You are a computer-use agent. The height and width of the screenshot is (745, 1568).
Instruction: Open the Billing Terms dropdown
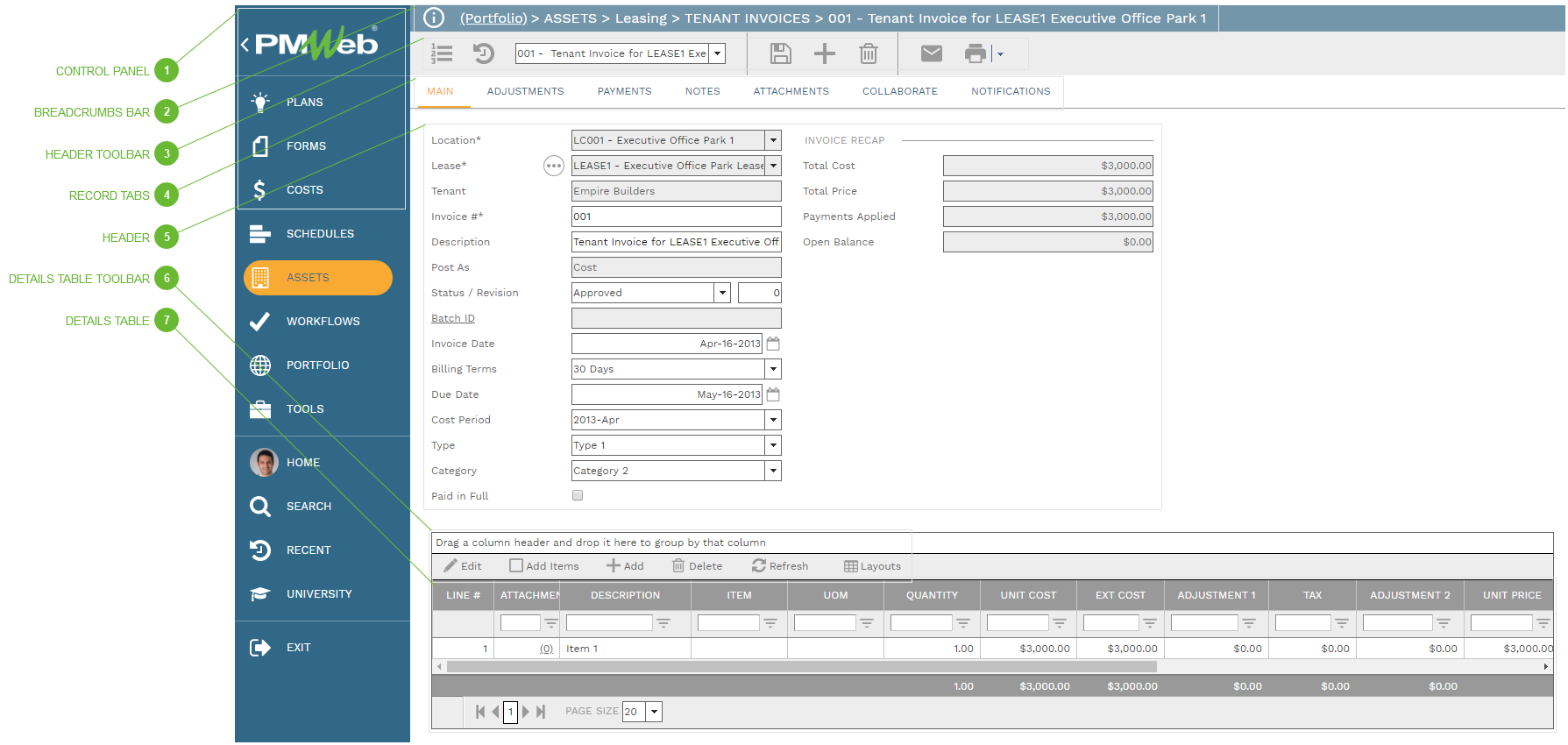(773, 369)
